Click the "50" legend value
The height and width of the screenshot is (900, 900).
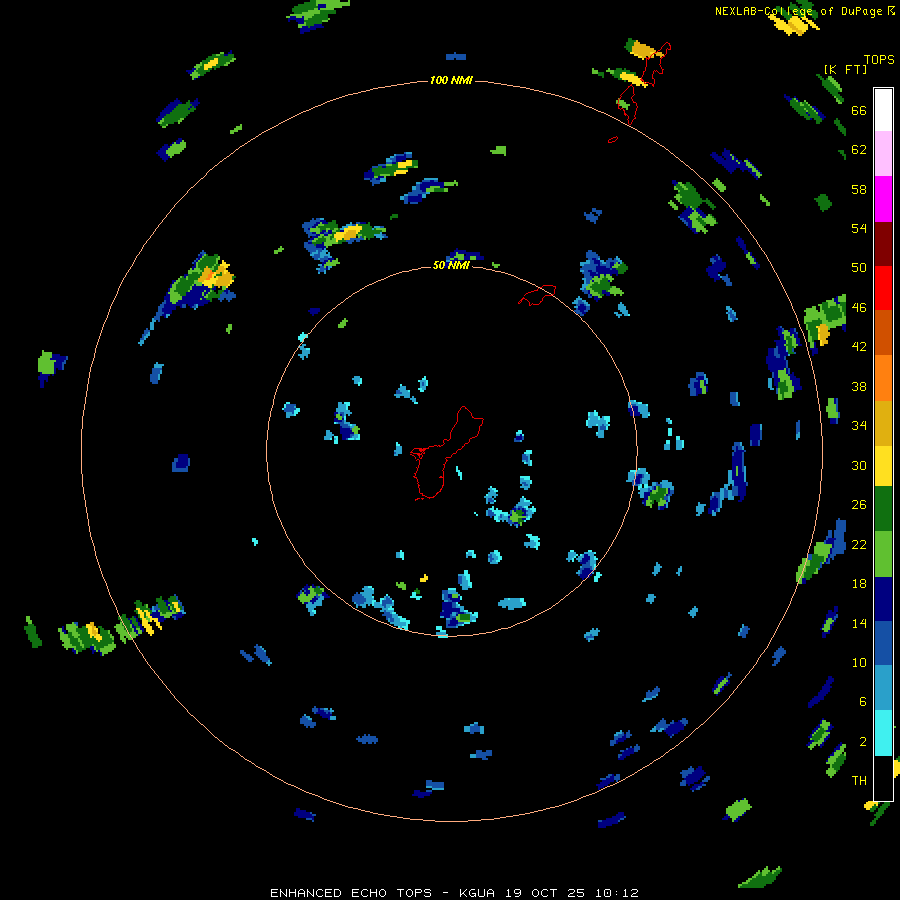coord(859,268)
